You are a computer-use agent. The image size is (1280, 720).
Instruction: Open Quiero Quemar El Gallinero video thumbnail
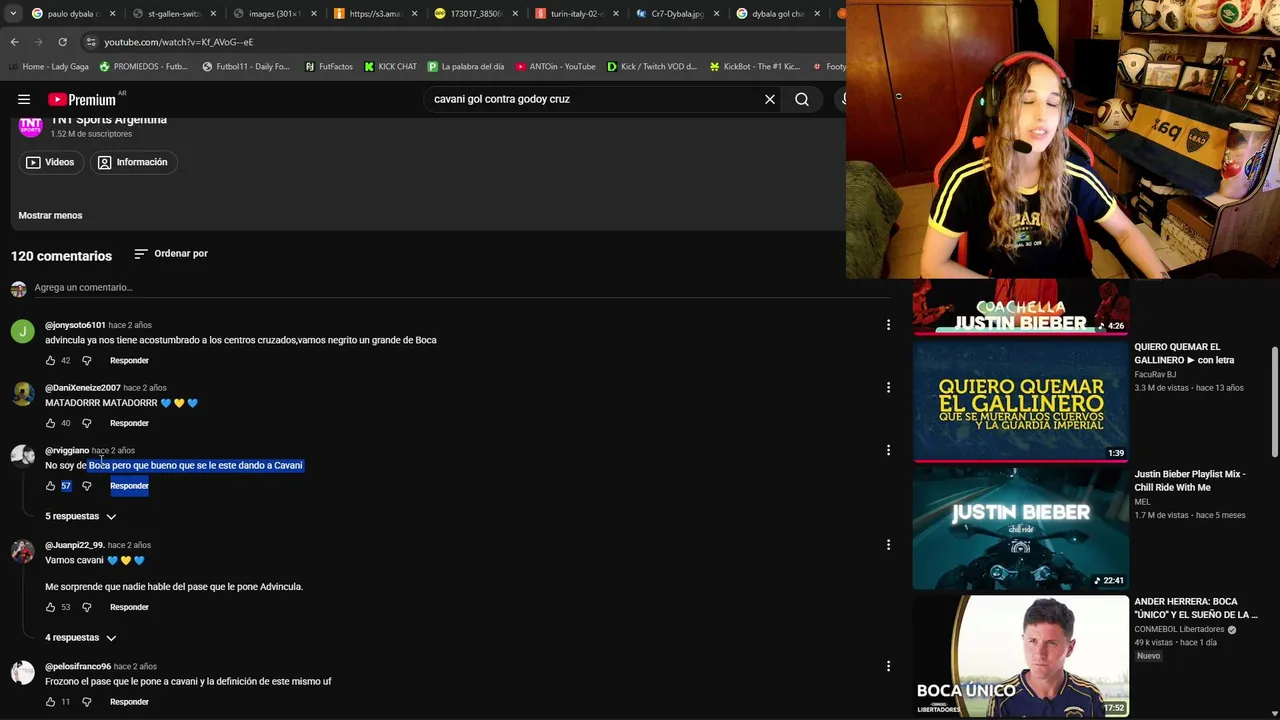pyautogui.click(x=1021, y=402)
